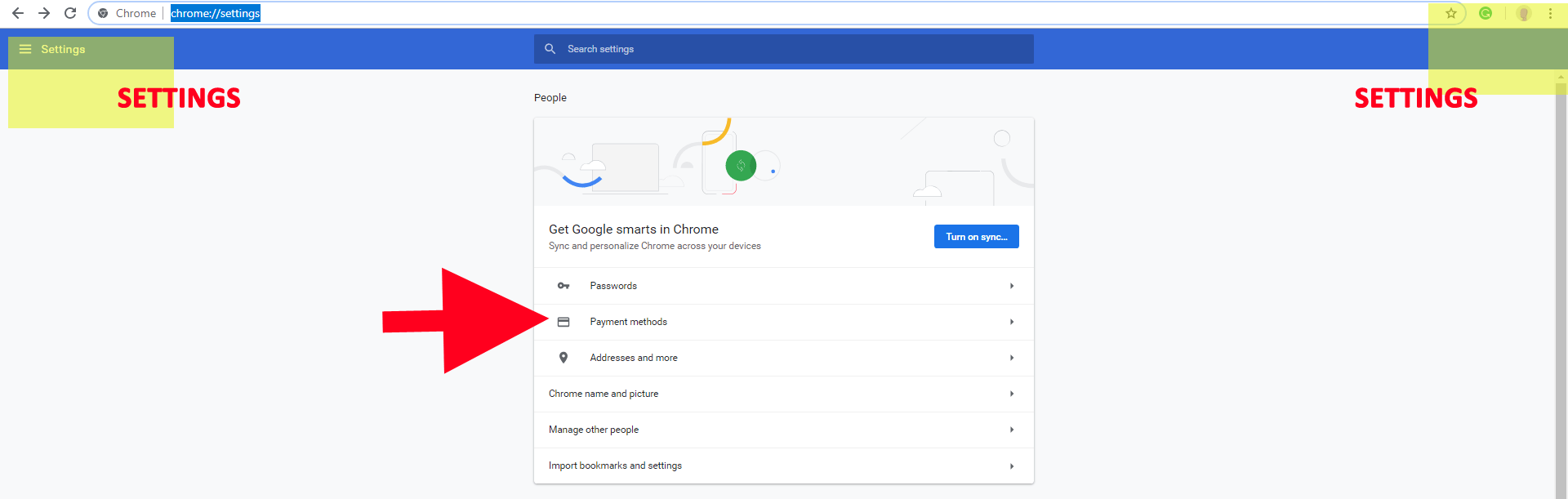Screen dimensions: 1568x499
Task: Expand Addresses and more arrow
Action: [1012, 358]
